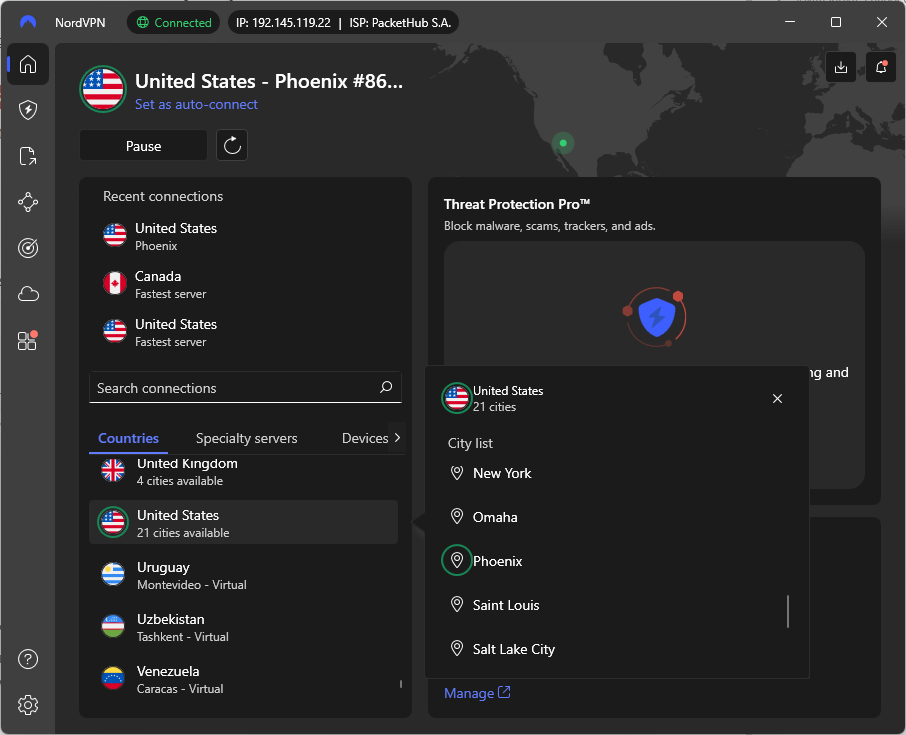The image size is (906, 735).
Task: Click the United Kingdom flag icon
Action: tap(113, 470)
